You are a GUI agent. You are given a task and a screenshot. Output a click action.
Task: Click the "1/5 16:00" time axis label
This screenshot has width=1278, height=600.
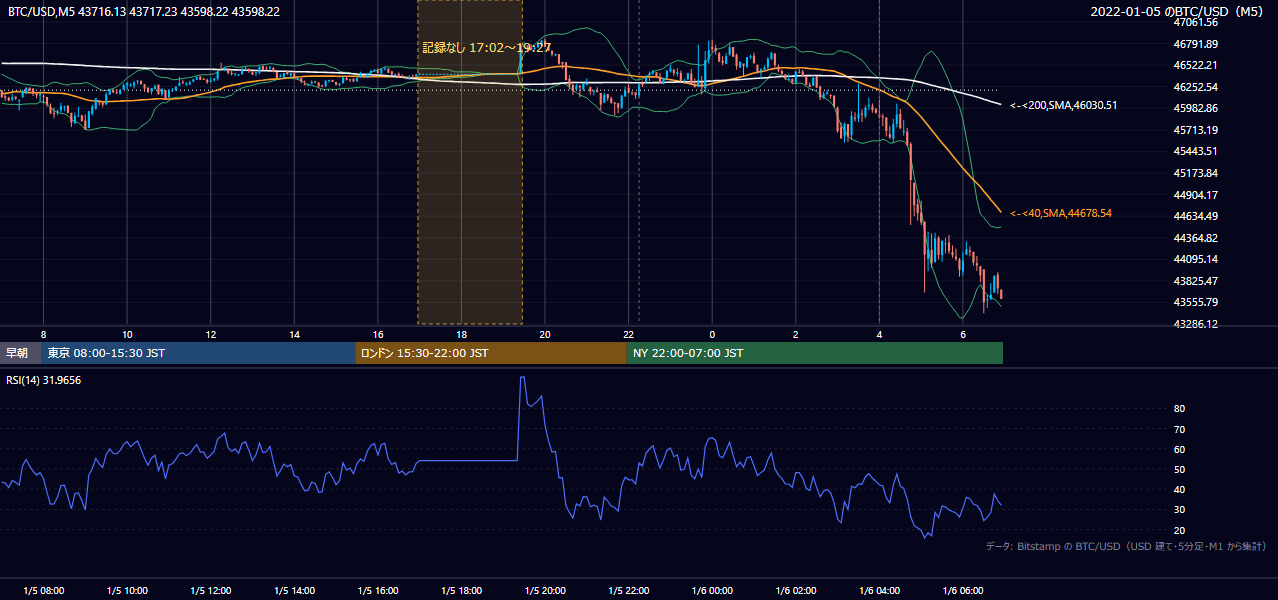click(377, 591)
